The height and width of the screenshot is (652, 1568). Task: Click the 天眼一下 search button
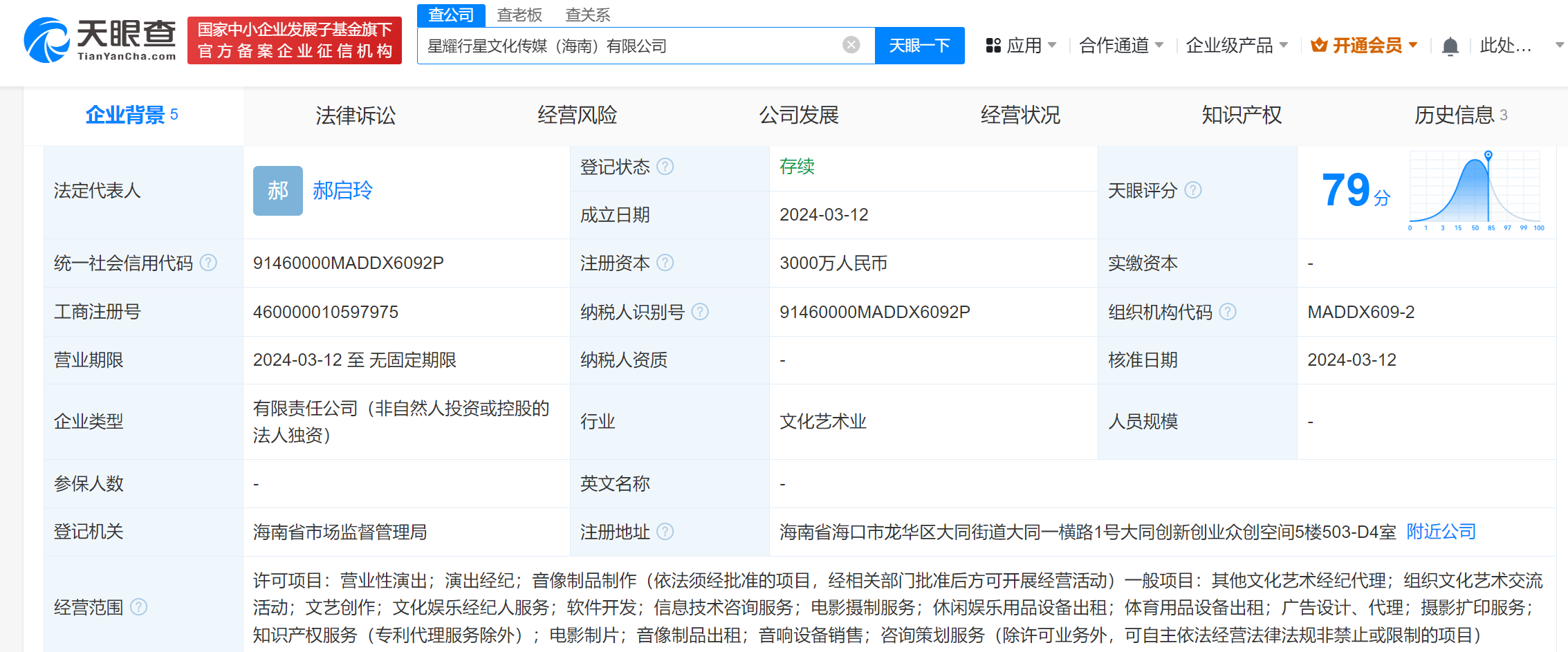pos(919,46)
